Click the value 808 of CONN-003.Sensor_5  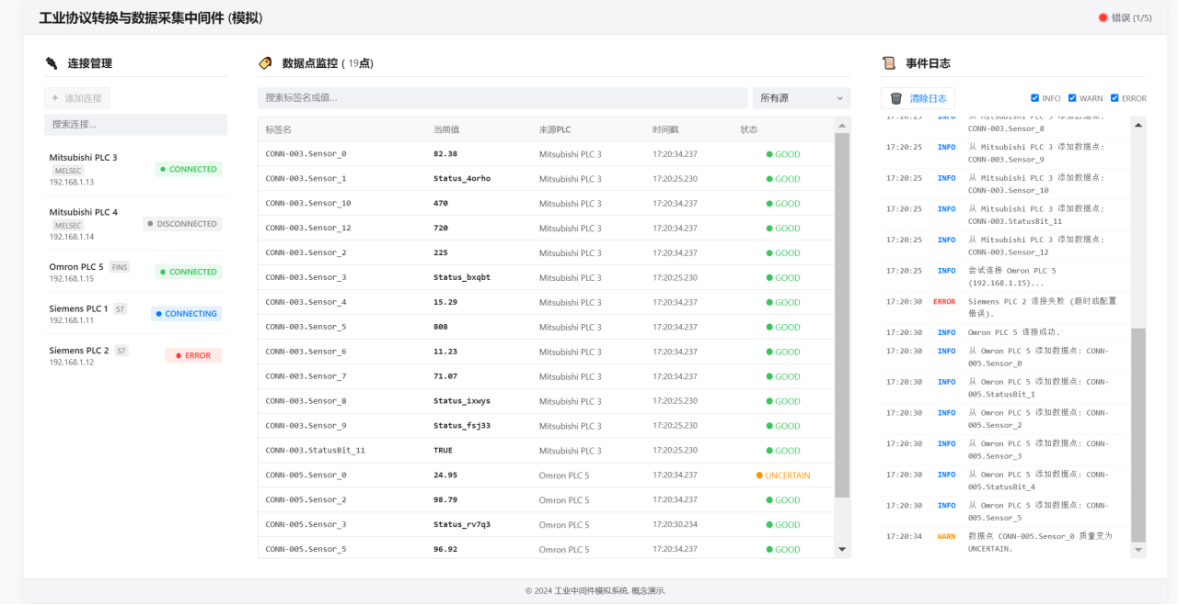tap(441, 327)
